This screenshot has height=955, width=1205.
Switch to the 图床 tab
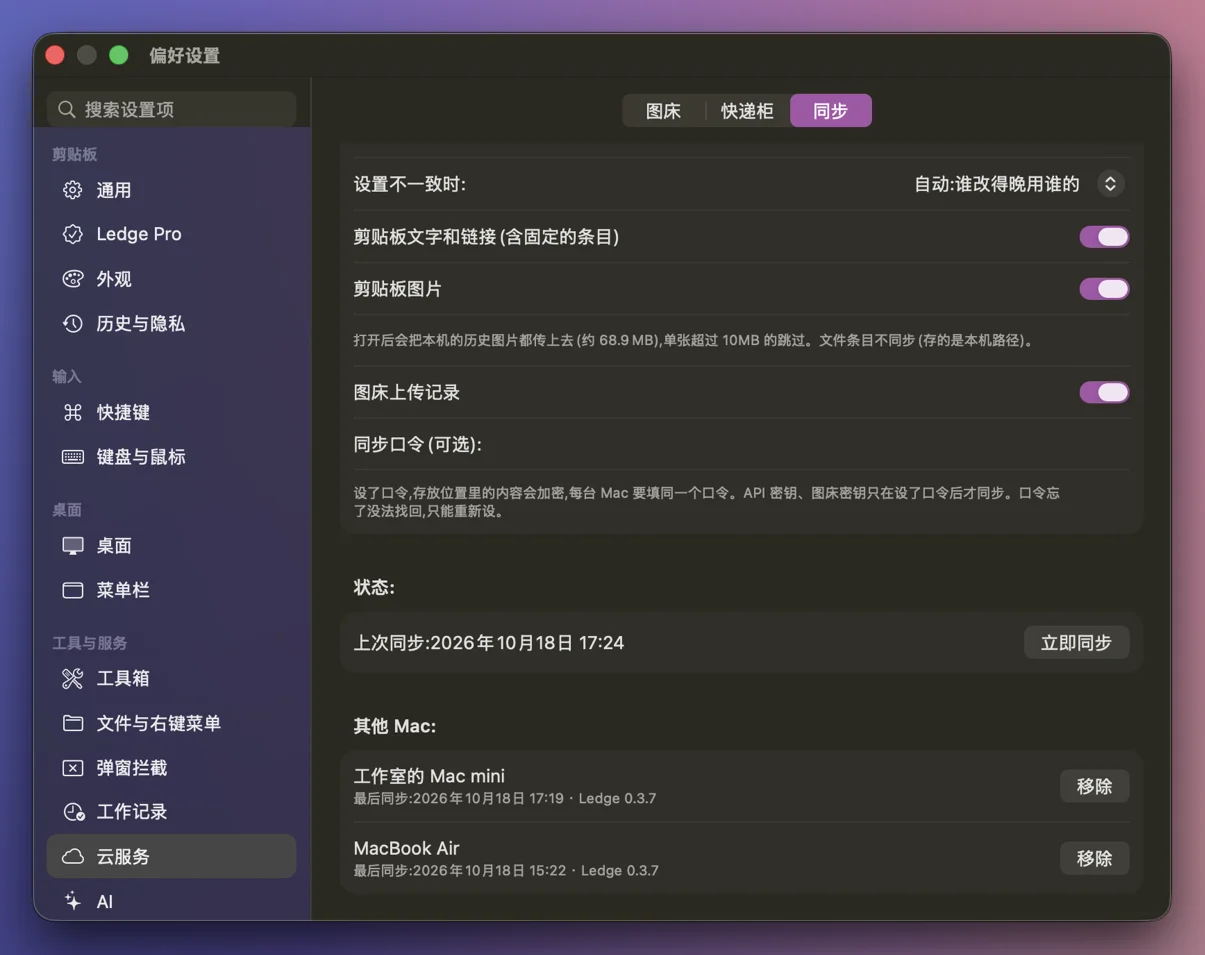664,111
